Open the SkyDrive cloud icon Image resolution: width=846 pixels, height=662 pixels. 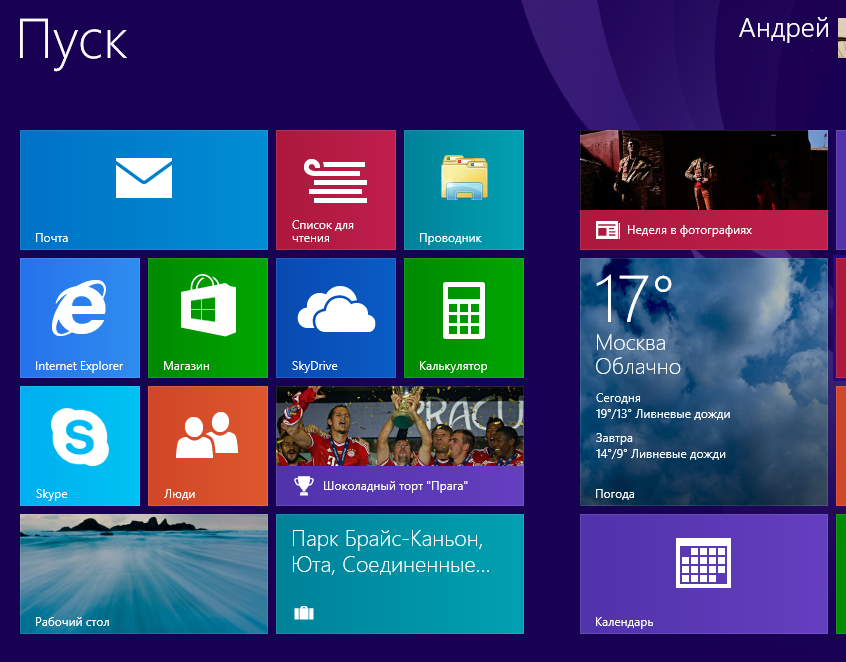pos(336,309)
